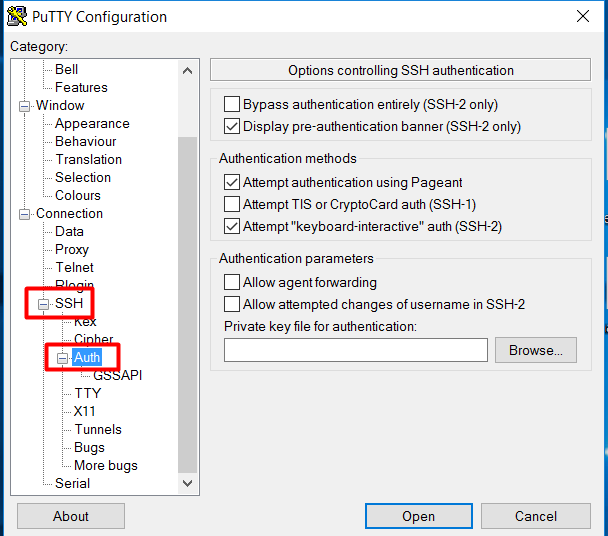The height and width of the screenshot is (536, 608).
Task: Collapse the Window tree node
Action: (24, 106)
